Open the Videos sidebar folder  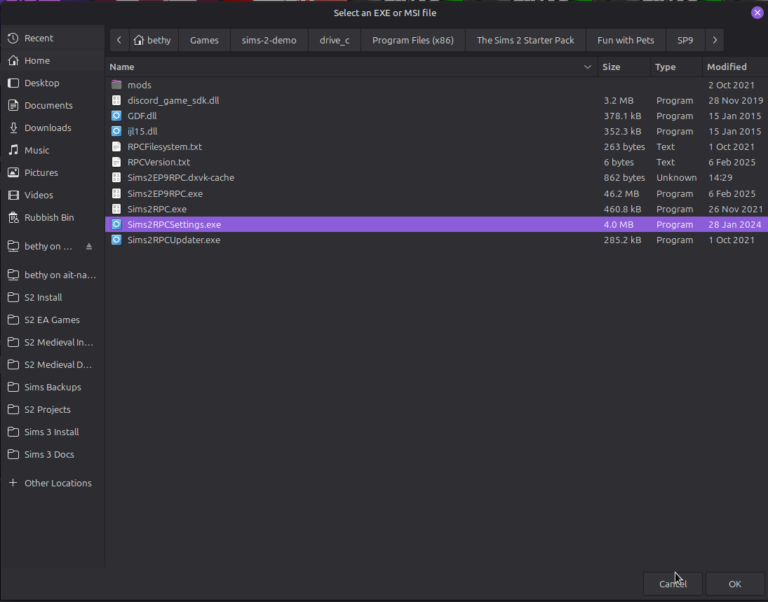click(52, 195)
